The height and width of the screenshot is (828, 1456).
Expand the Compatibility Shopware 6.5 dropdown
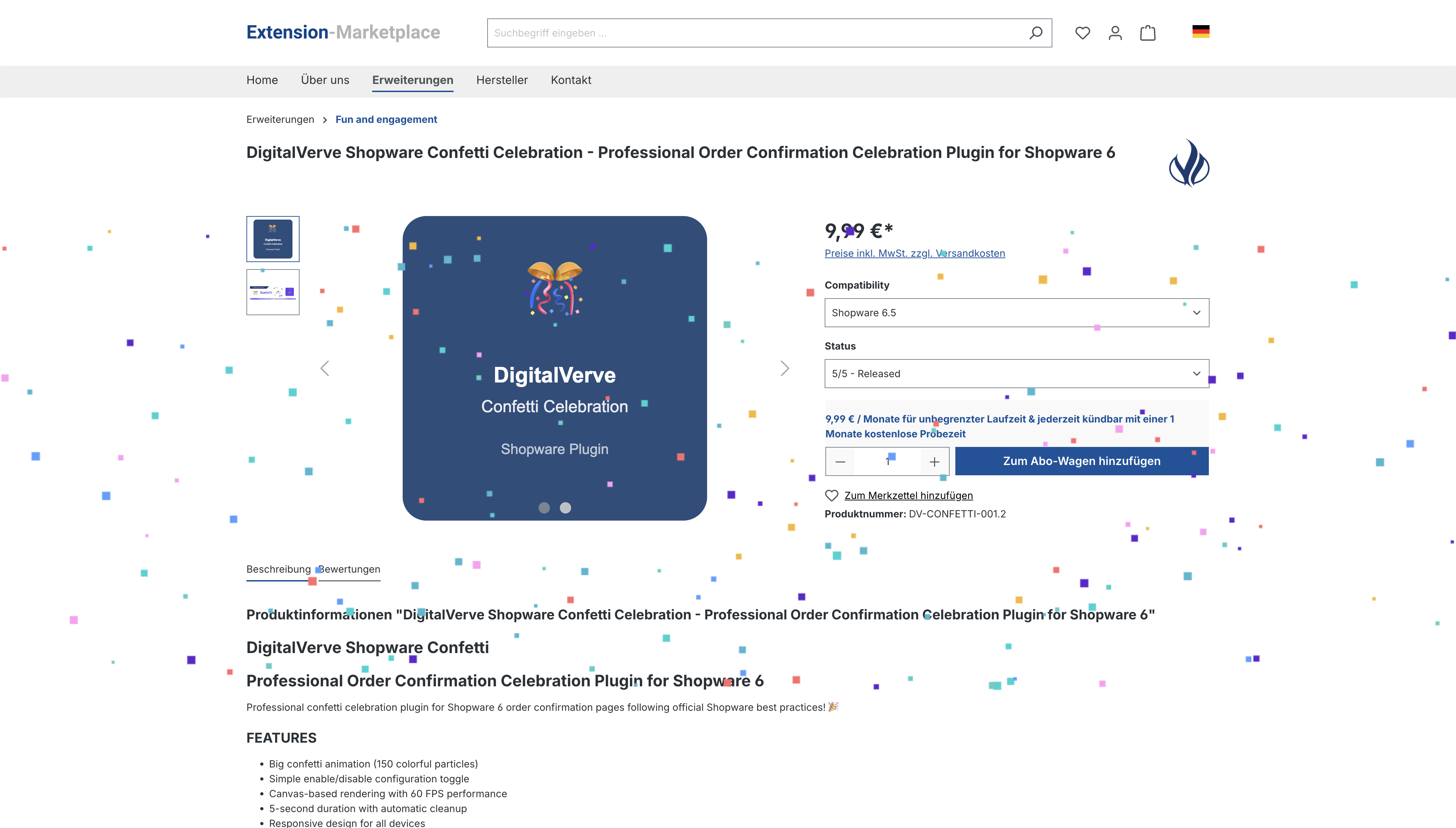pos(1017,313)
